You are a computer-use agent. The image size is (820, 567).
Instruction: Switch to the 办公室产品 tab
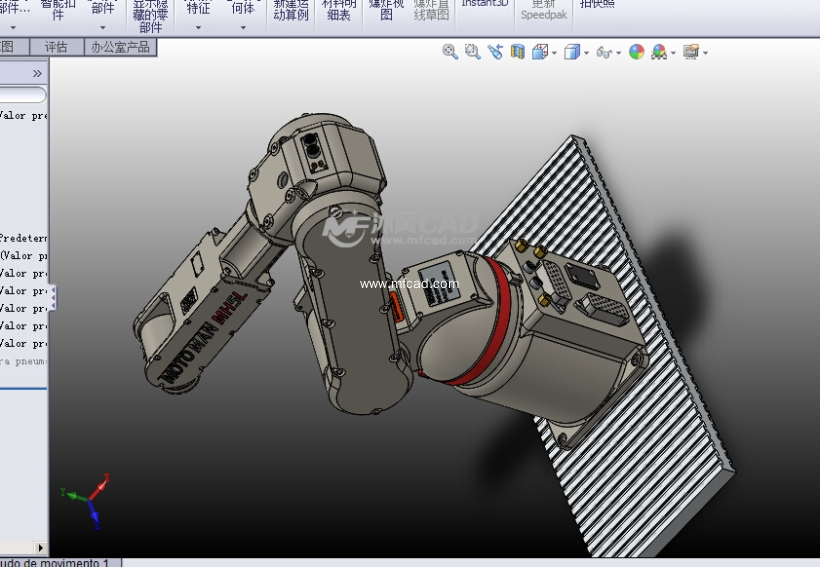point(120,47)
